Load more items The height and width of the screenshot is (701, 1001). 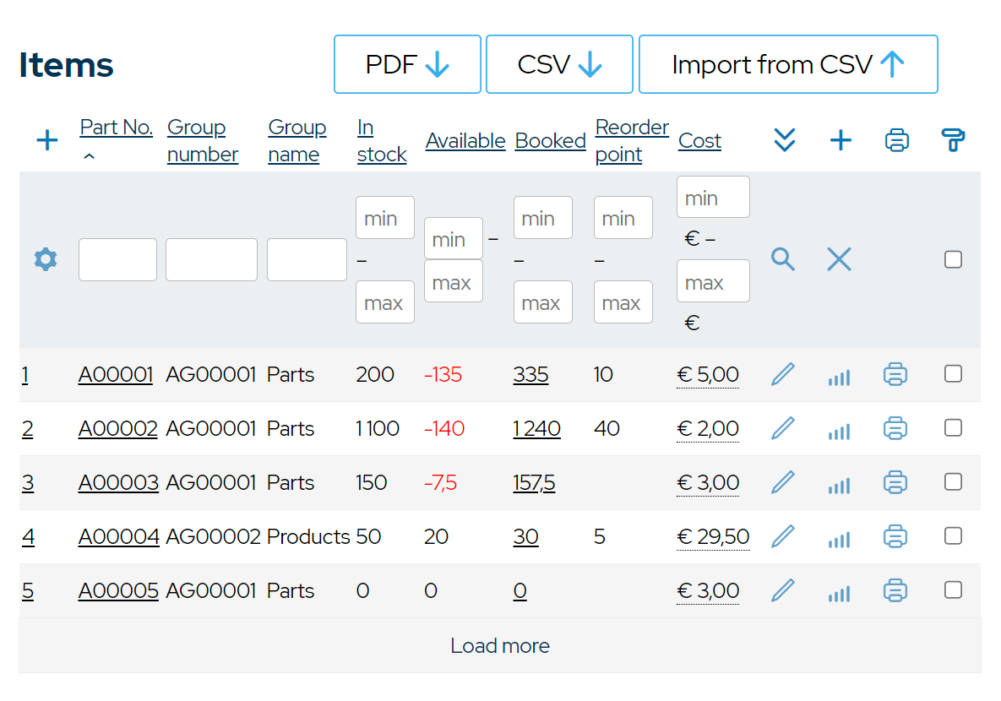pyautogui.click(x=500, y=645)
